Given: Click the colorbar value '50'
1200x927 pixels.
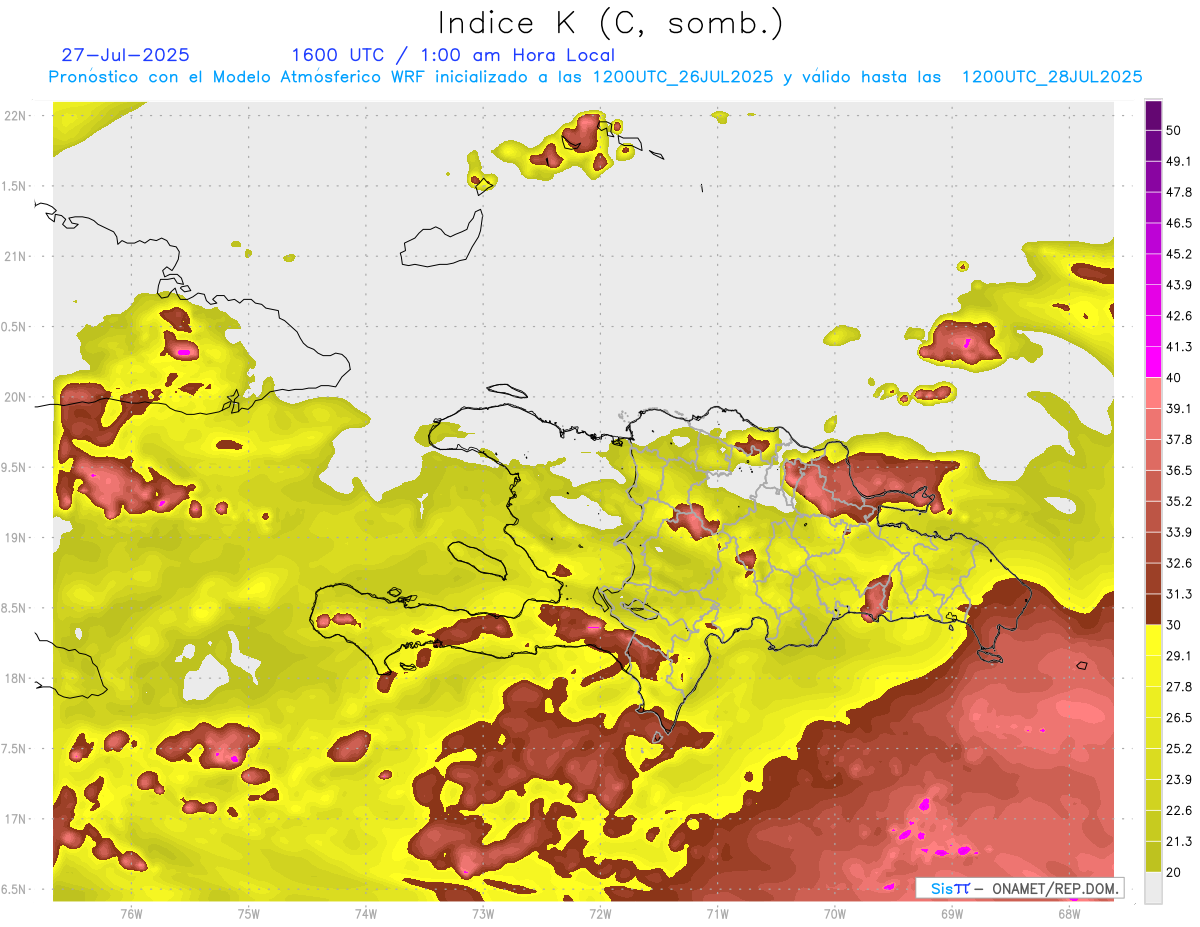Looking at the screenshot, I should click(1175, 131).
